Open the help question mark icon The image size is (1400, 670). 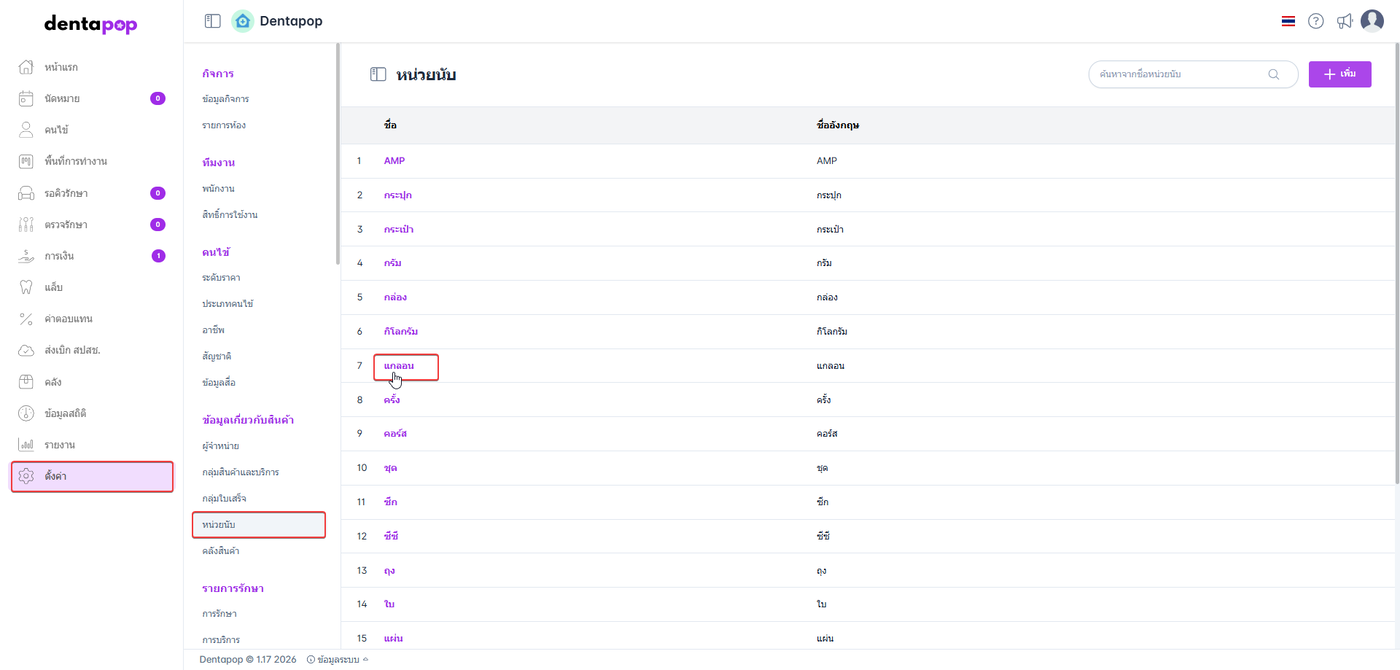tap(1316, 21)
